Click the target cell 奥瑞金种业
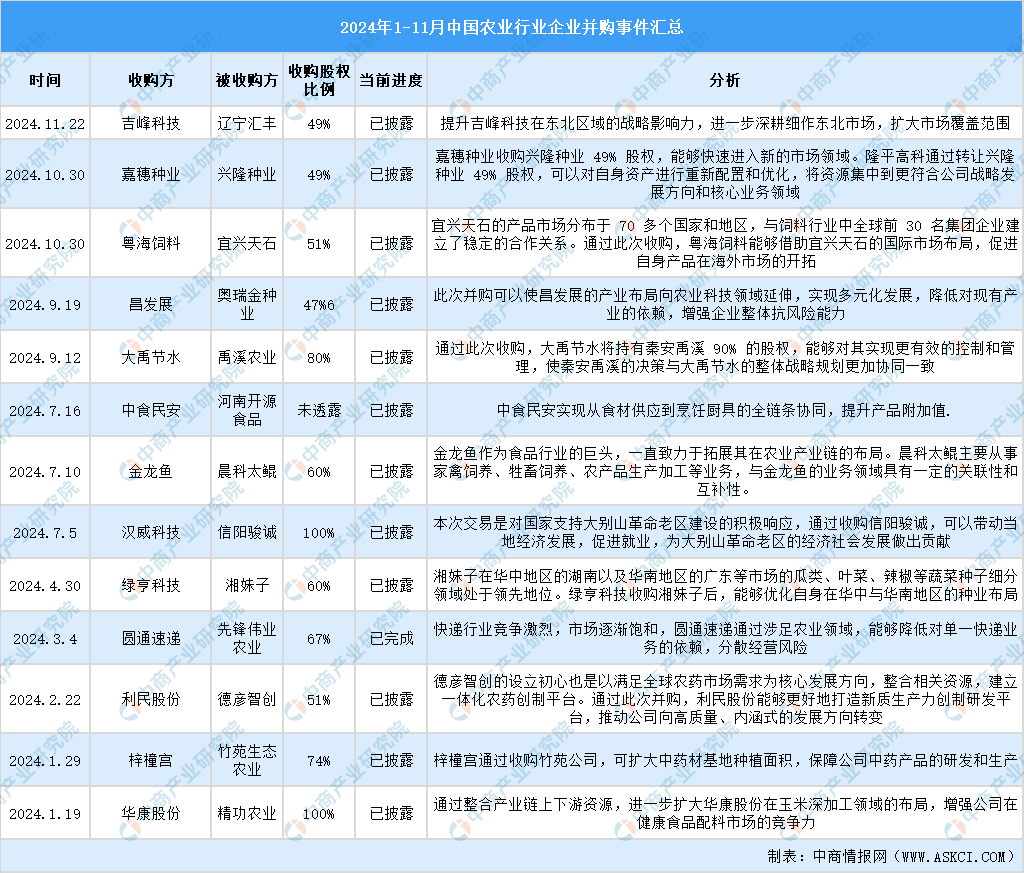Viewport: 1024px width, 873px height. tap(247, 304)
